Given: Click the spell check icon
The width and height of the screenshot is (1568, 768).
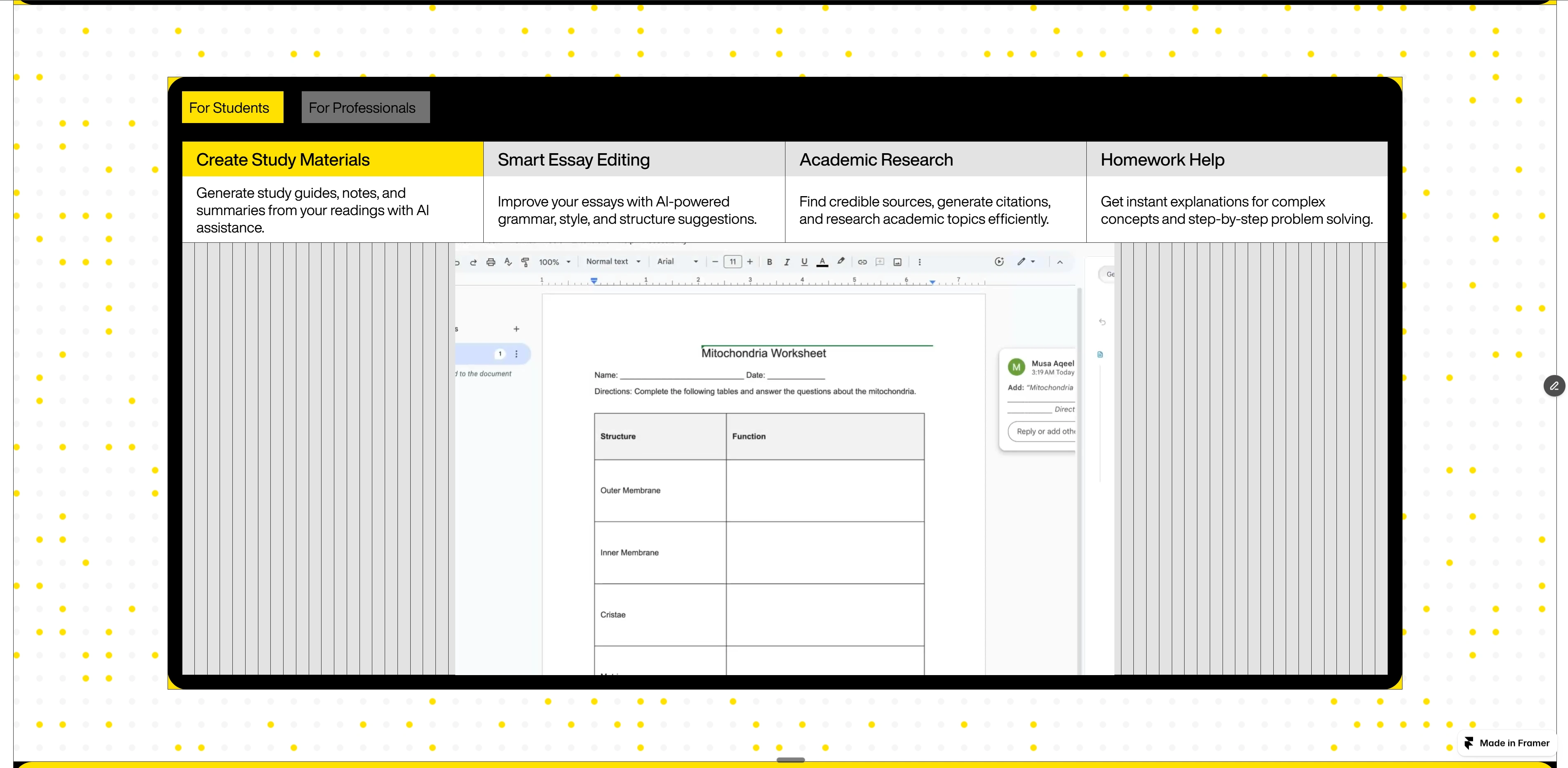Looking at the screenshot, I should point(508,262).
